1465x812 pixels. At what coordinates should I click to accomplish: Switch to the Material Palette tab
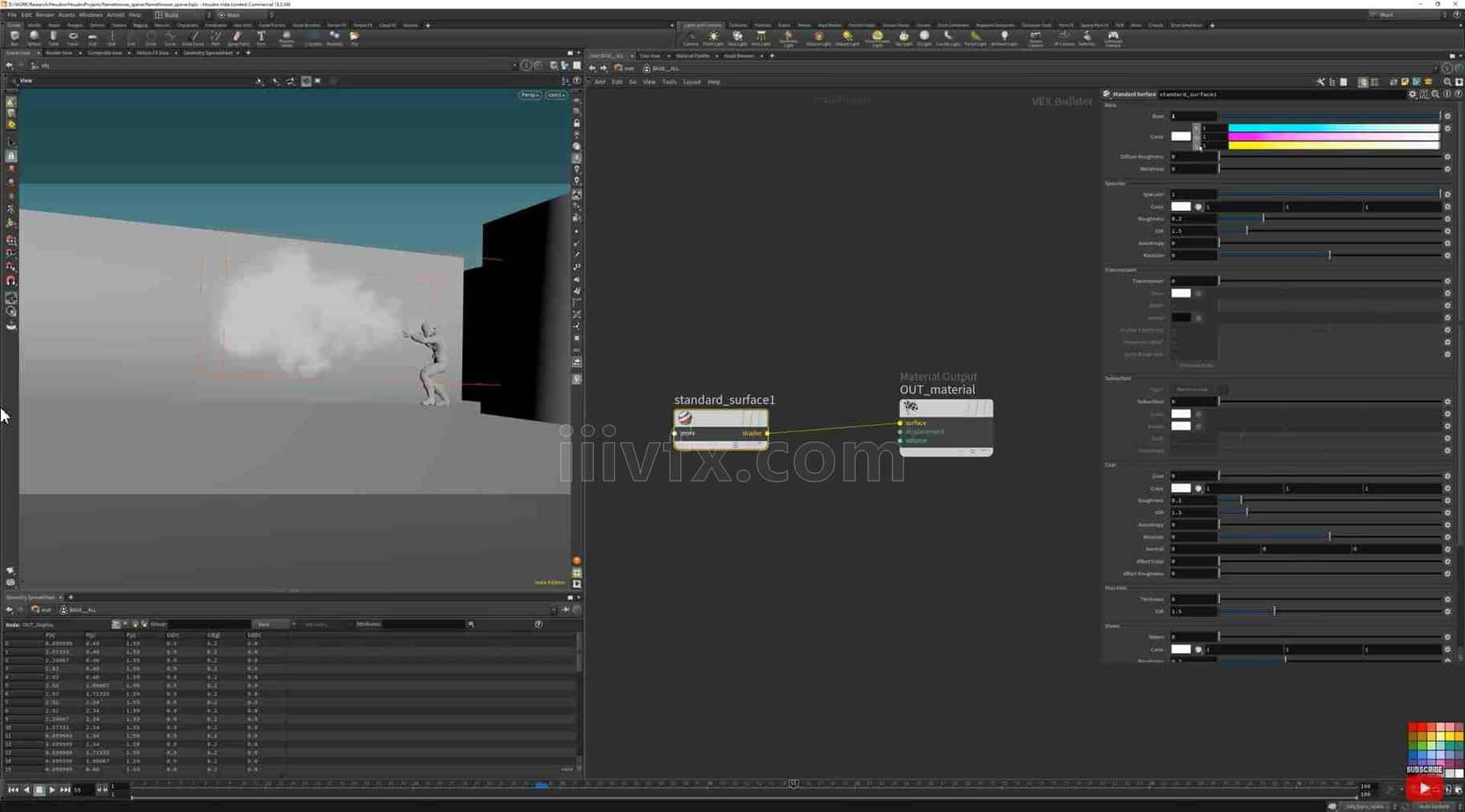pos(692,55)
